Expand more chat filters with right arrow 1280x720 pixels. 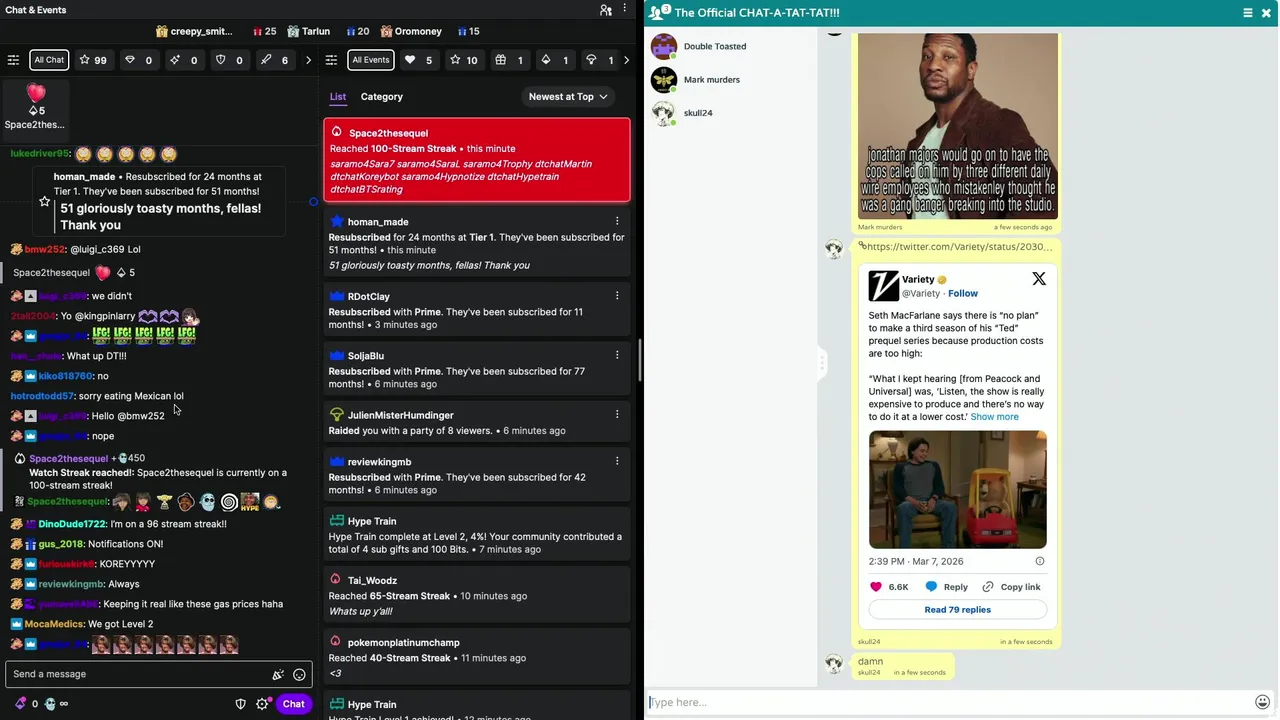pos(308,60)
